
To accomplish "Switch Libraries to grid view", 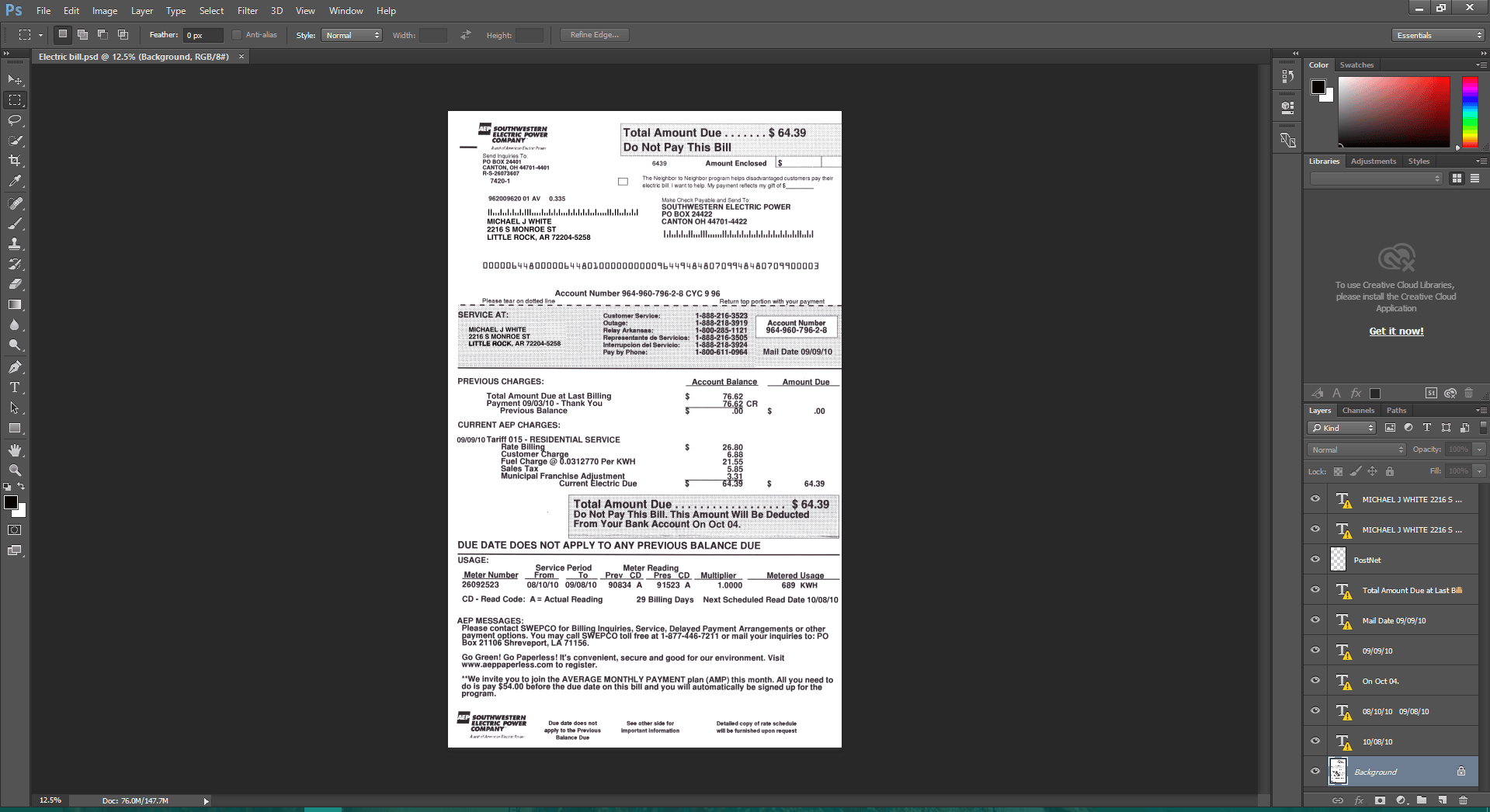I will coord(1457,179).
